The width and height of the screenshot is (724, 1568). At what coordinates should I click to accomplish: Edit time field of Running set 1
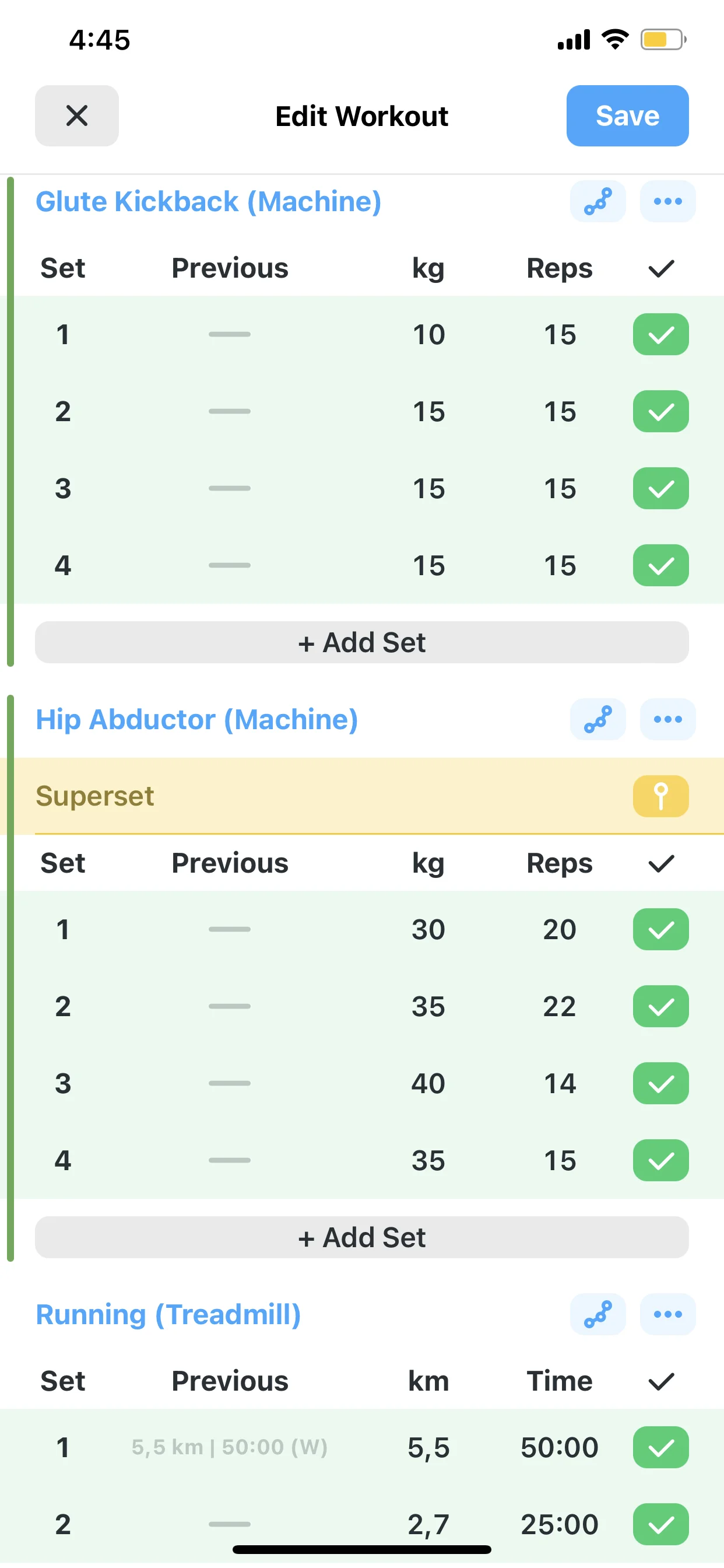coord(559,1447)
